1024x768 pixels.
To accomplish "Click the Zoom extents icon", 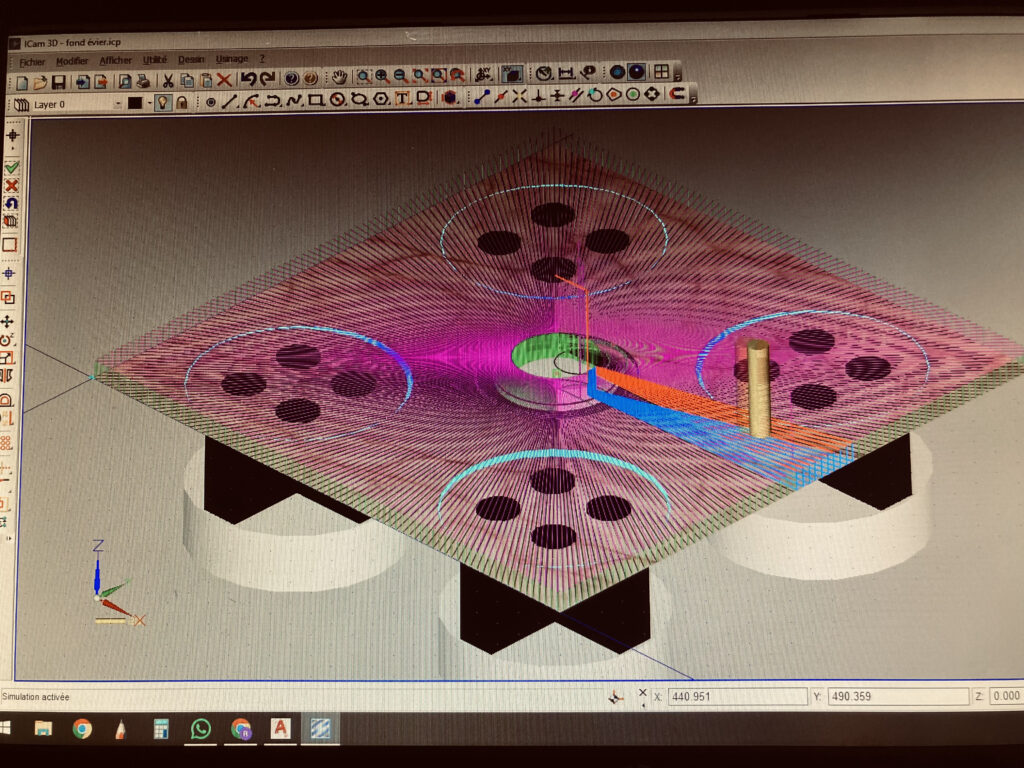I will [x=419, y=76].
